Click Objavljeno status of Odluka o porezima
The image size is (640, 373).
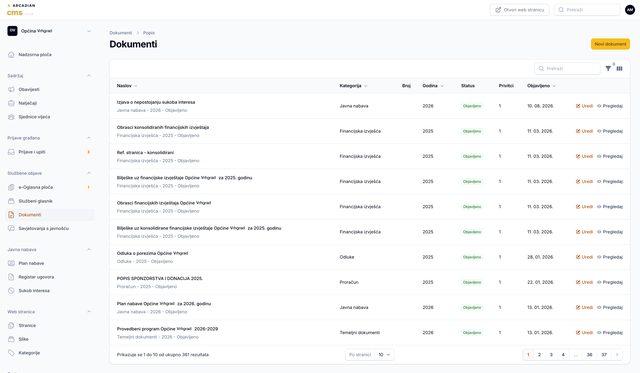[x=472, y=257]
